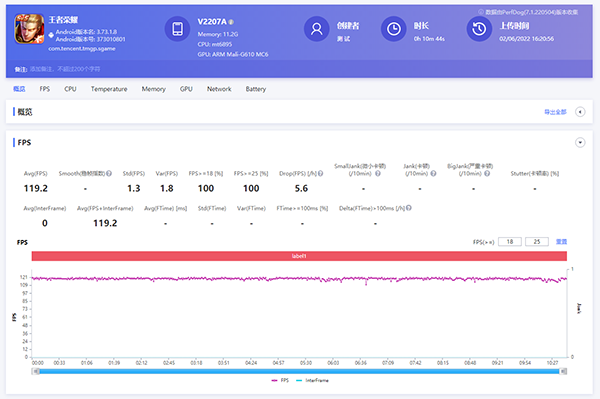Image resolution: width=600 pixels, height=399 pixels.
Task: Collapse the FPS section with the arrow
Action: click(580, 143)
